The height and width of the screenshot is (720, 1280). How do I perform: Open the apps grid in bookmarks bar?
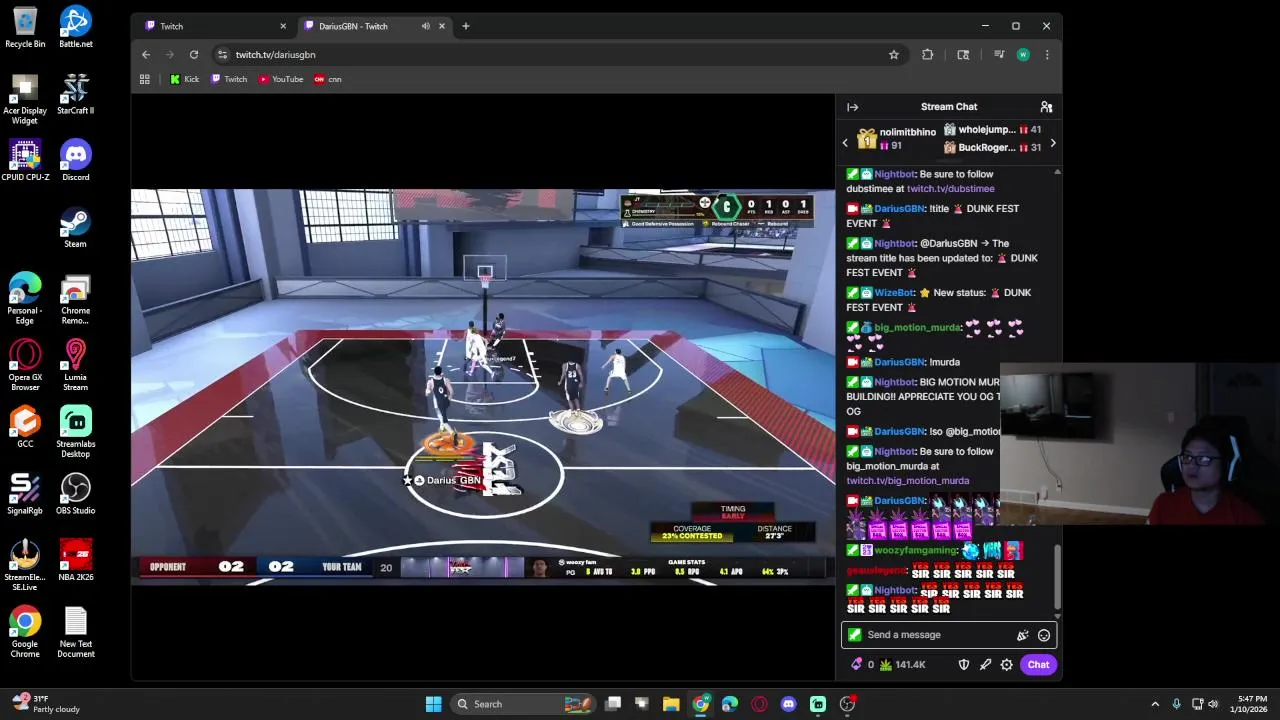(x=145, y=79)
